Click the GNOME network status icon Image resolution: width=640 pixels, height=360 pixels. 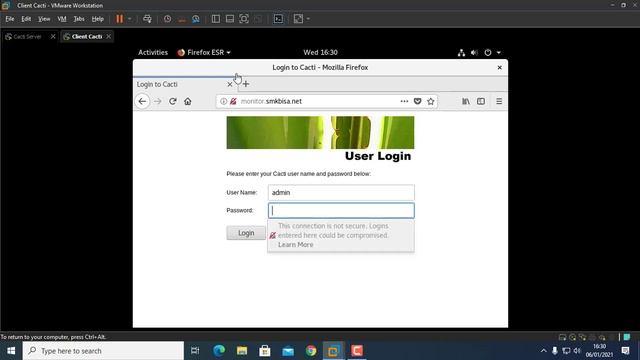point(461,52)
